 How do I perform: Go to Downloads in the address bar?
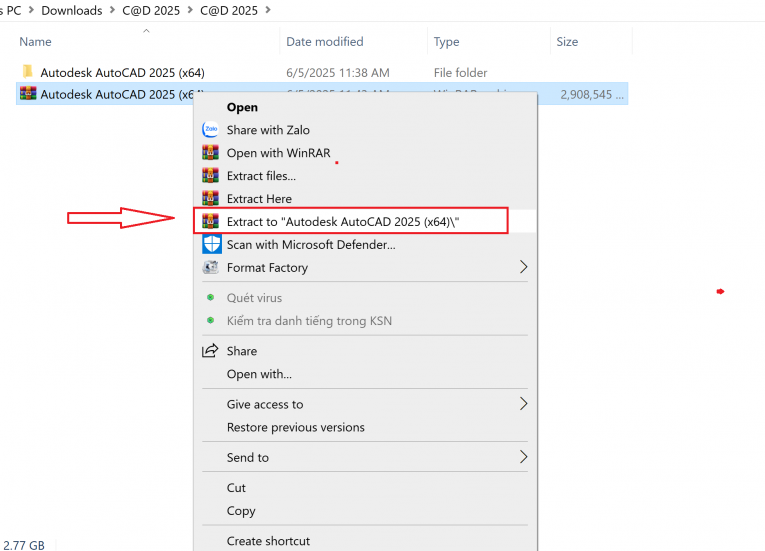point(72,10)
